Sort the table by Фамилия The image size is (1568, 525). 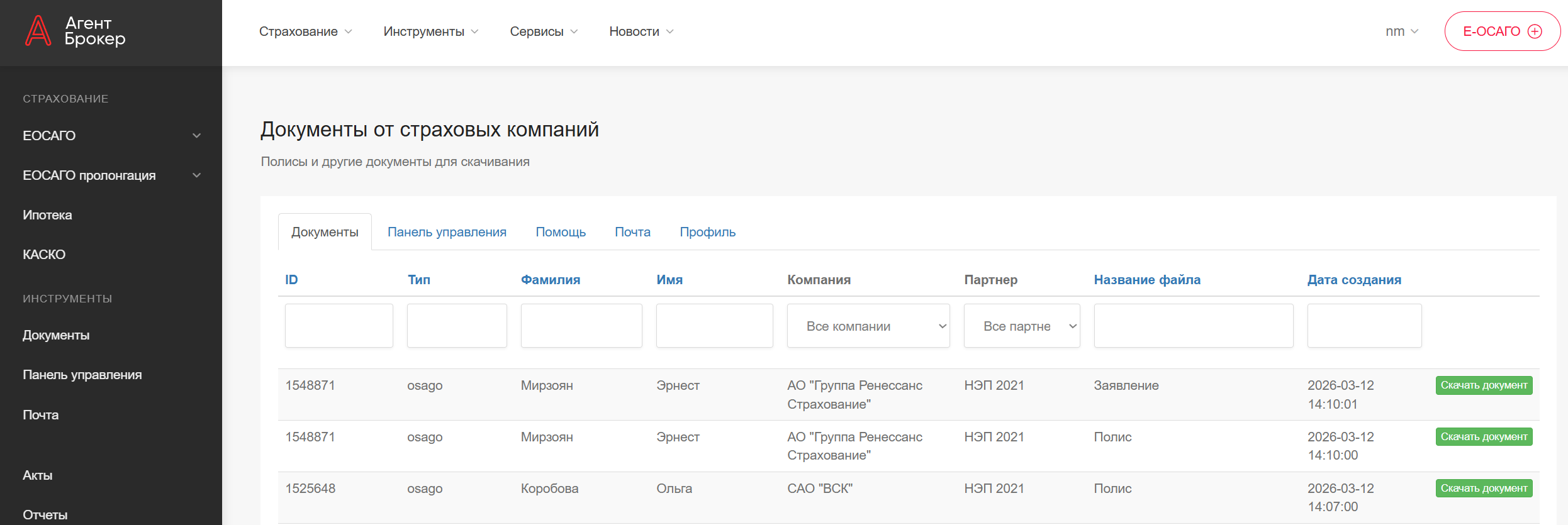(550, 280)
